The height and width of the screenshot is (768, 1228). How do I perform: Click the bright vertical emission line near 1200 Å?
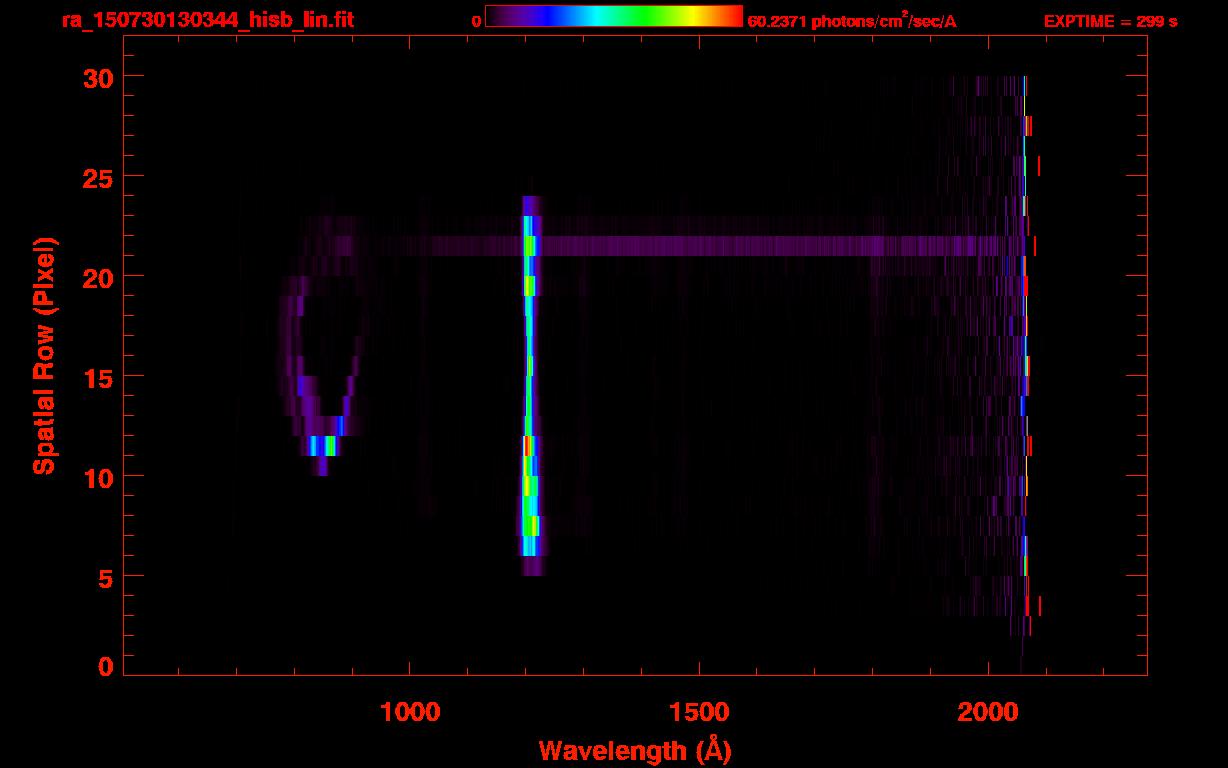[530, 385]
